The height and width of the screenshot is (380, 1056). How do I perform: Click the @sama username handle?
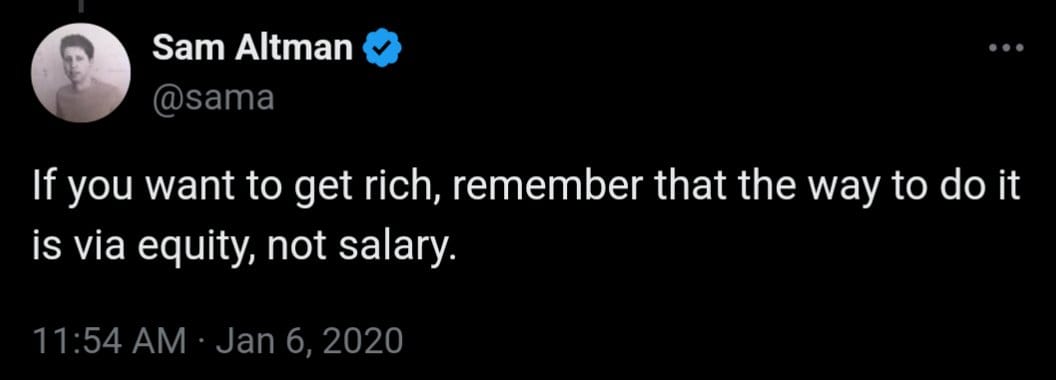coord(213,98)
